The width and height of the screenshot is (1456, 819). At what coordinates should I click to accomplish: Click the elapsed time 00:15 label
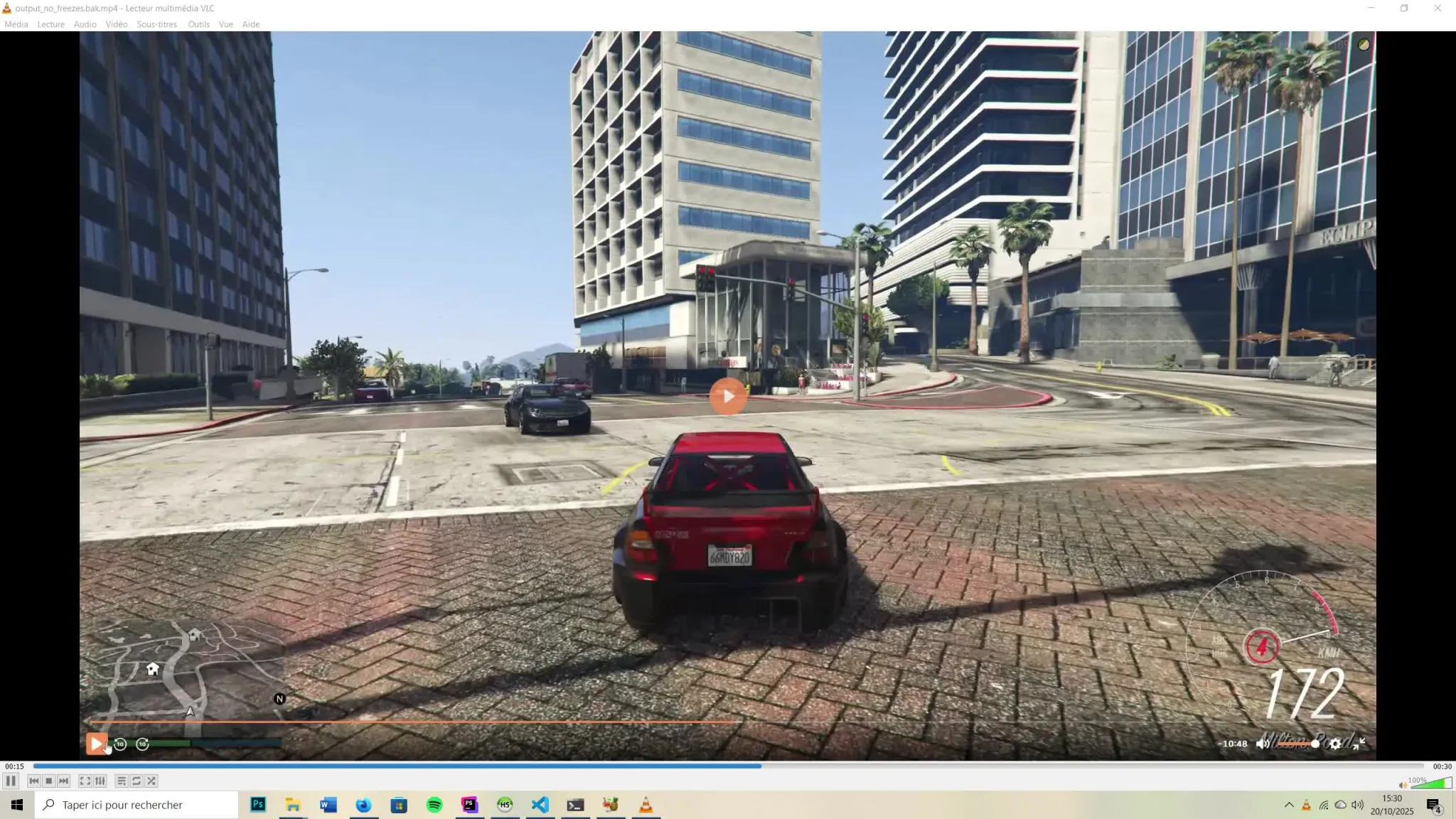[14, 766]
